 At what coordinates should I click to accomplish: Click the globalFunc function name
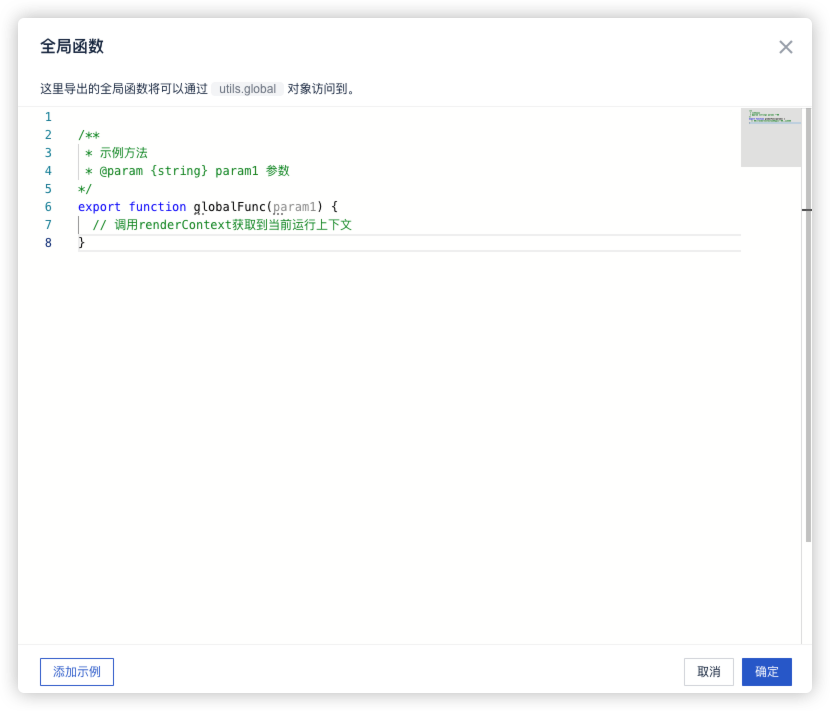click(229, 207)
